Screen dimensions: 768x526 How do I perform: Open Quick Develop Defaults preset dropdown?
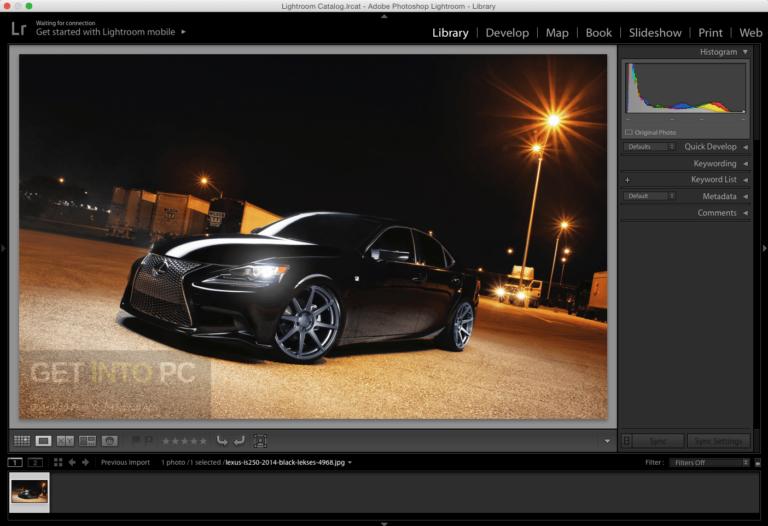point(649,147)
